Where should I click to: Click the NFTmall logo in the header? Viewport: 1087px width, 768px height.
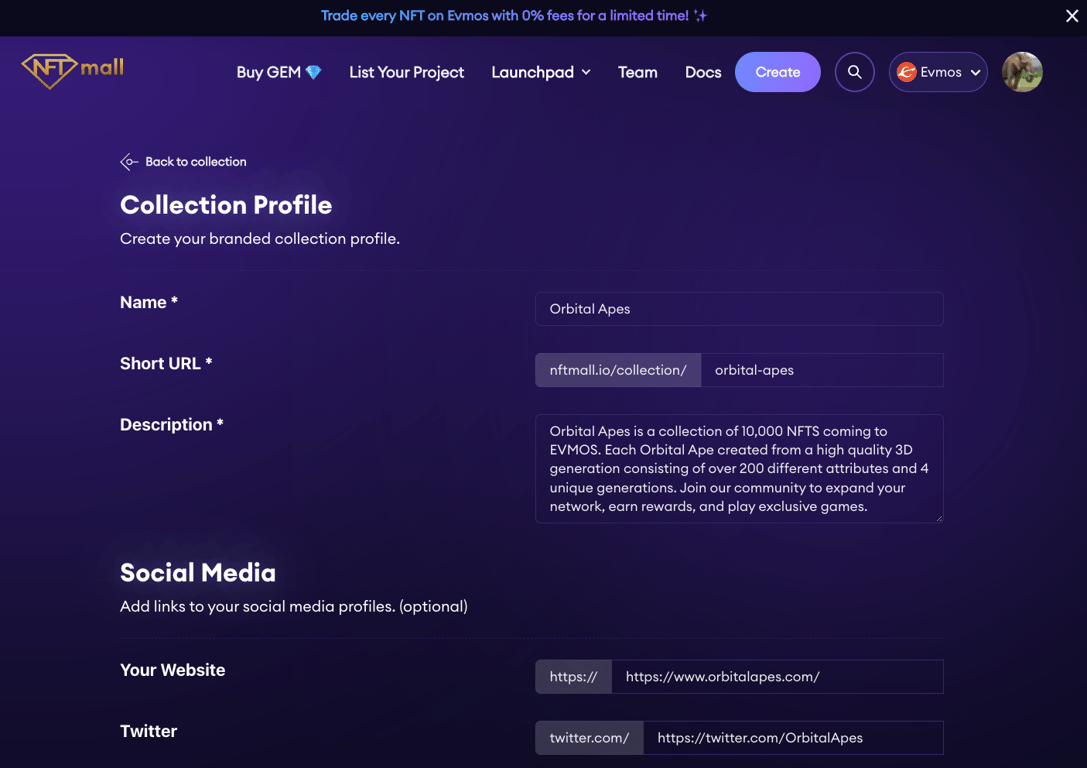tap(71, 70)
